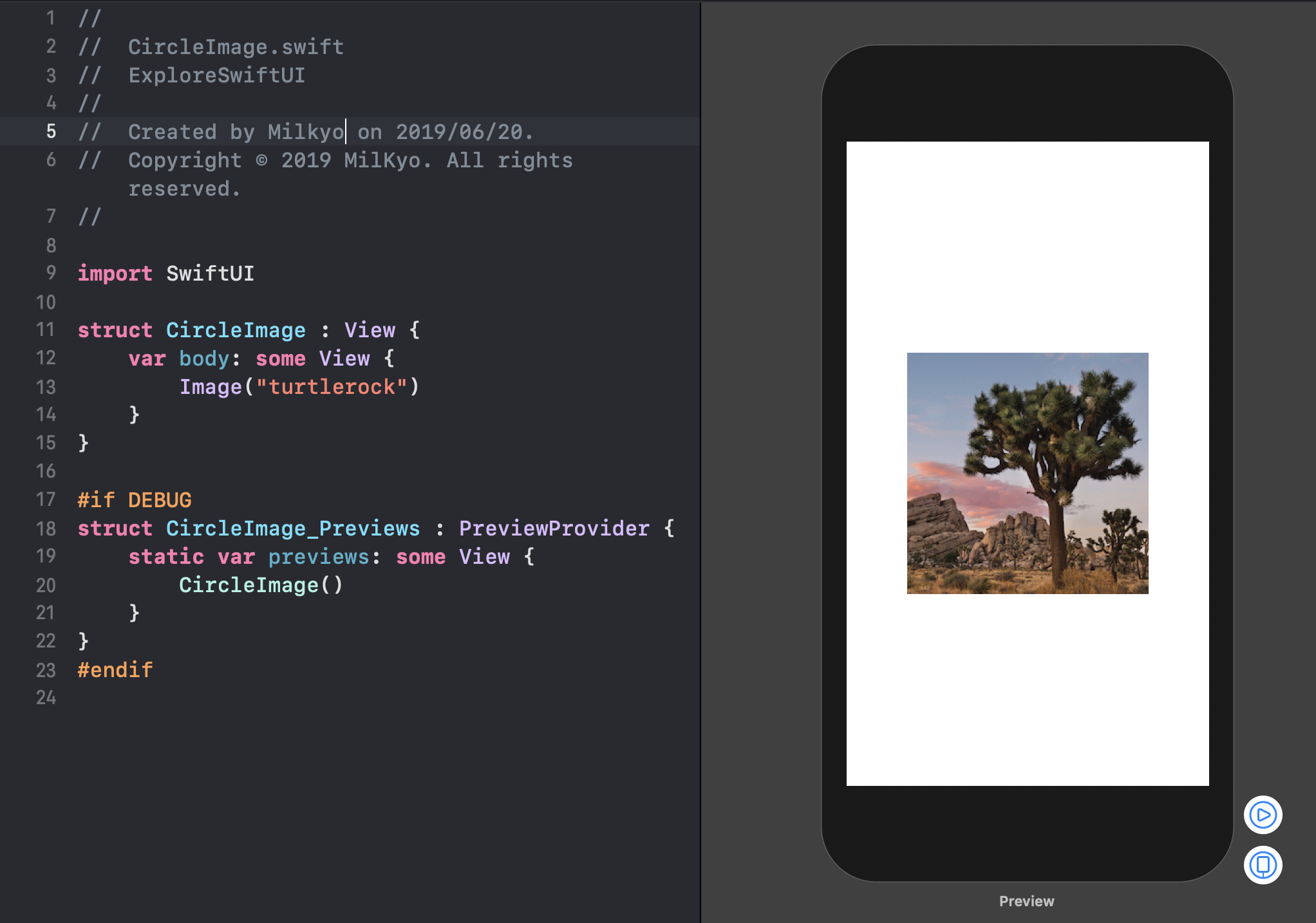The width and height of the screenshot is (1316, 923).
Task: Start Live Preview with the play button
Action: click(1263, 815)
